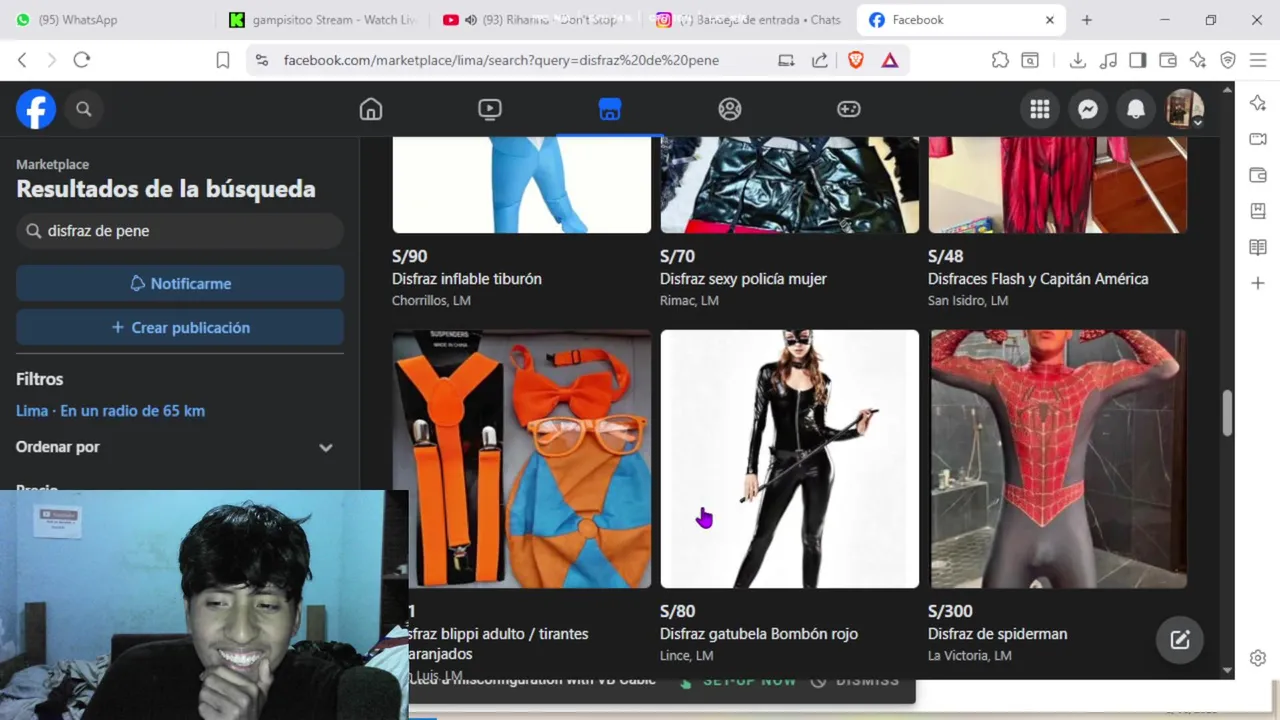This screenshot has width=1280, height=720.
Task: Add item with sidebar plus icon
Action: (x=1258, y=283)
